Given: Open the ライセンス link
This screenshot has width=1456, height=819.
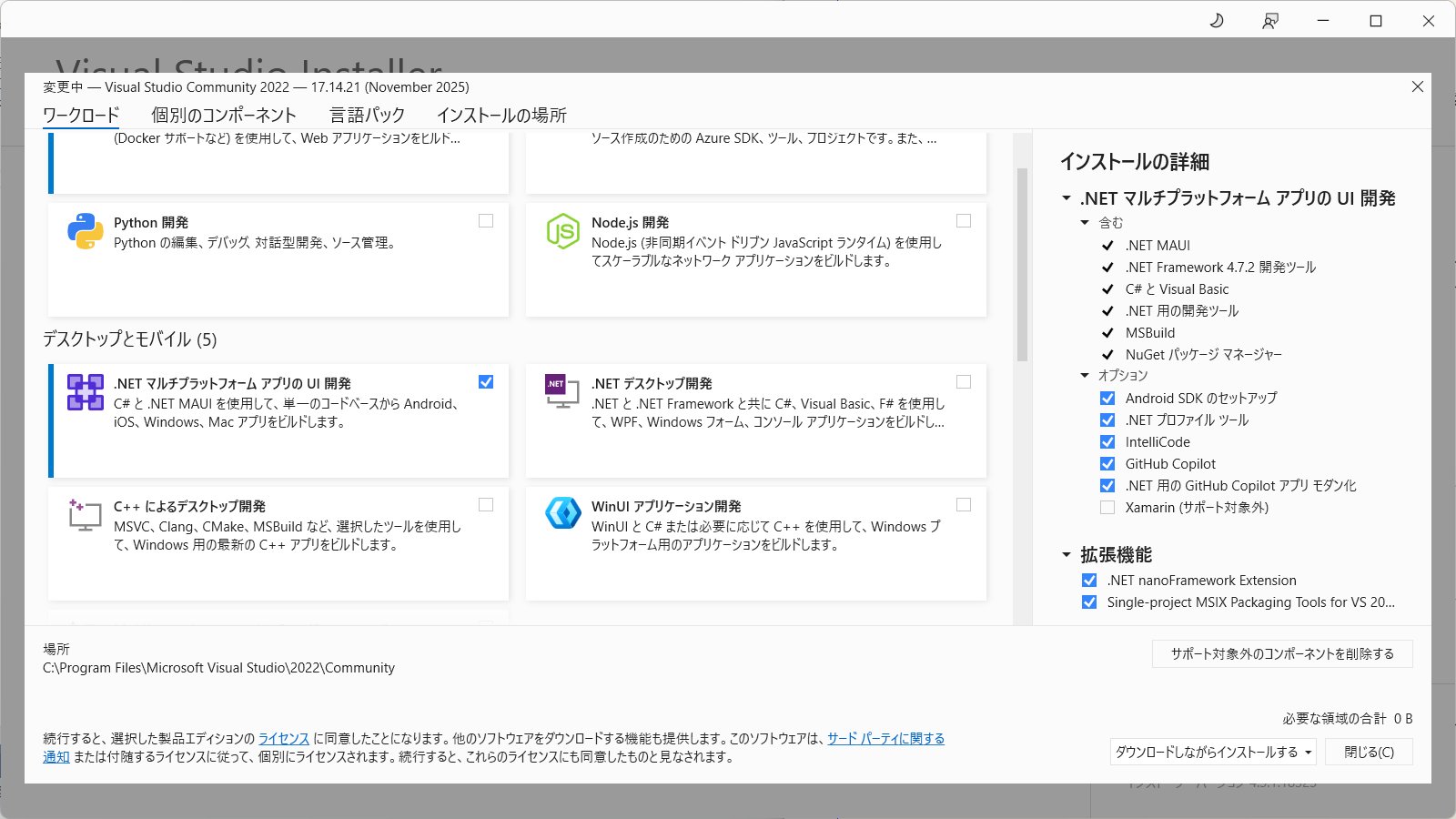Looking at the screenshot, I should [x=284, y=739].
